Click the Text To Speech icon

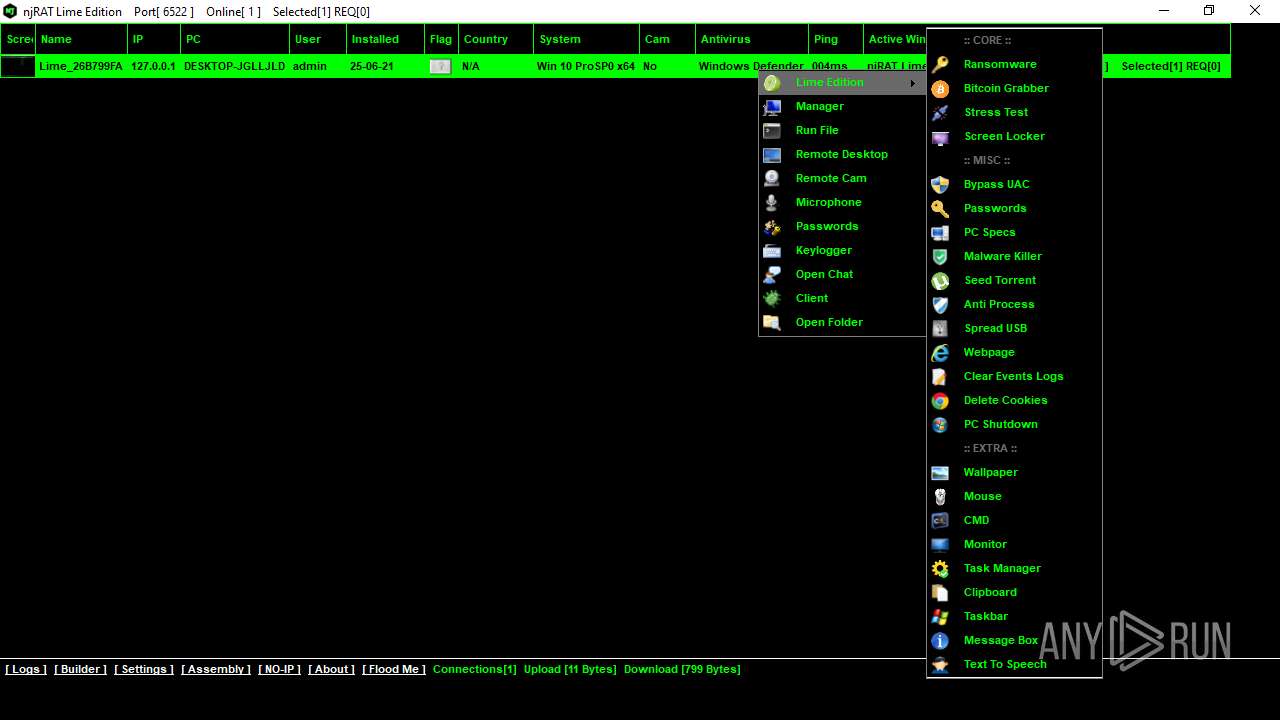tap(940, 664)
